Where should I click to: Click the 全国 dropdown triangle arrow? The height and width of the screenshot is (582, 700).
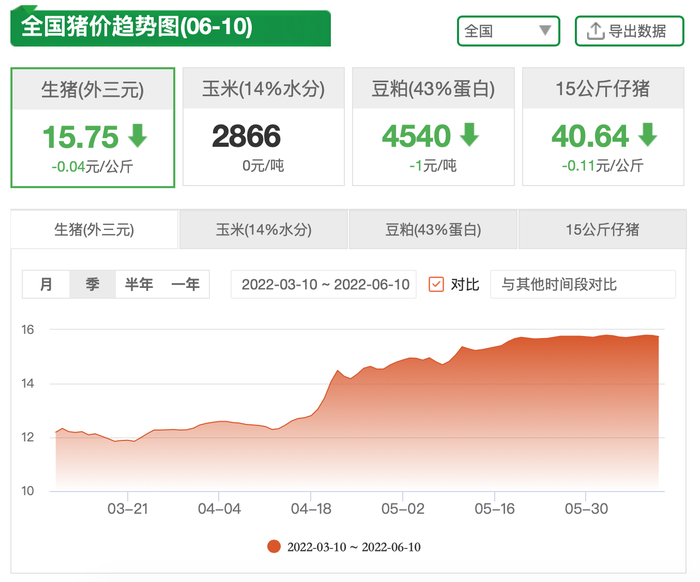[x=545, y=30]
